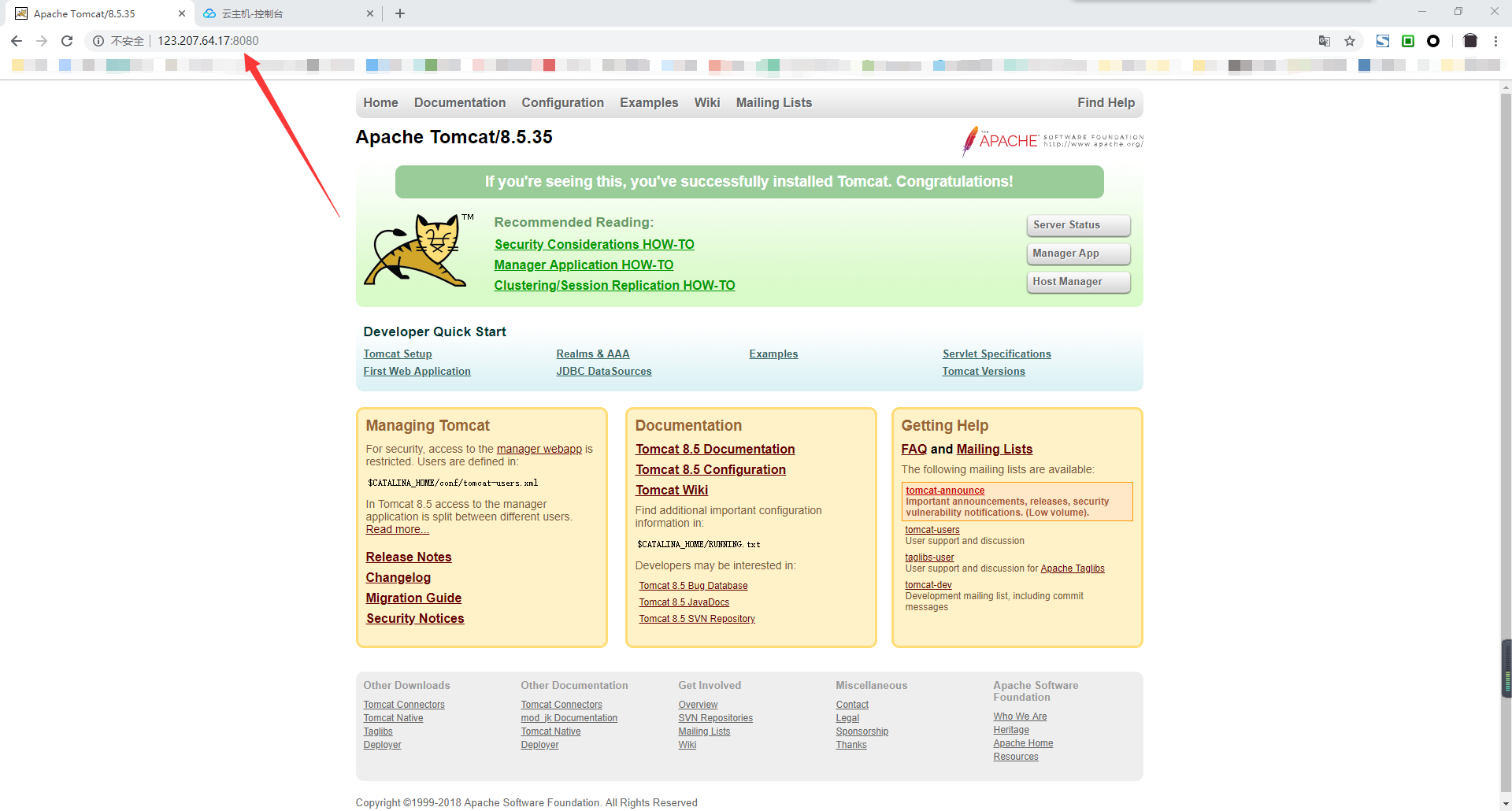Open Tomcat 8.5 Bug Database link
Screen dimensions: 1512x811
(693, 586)
